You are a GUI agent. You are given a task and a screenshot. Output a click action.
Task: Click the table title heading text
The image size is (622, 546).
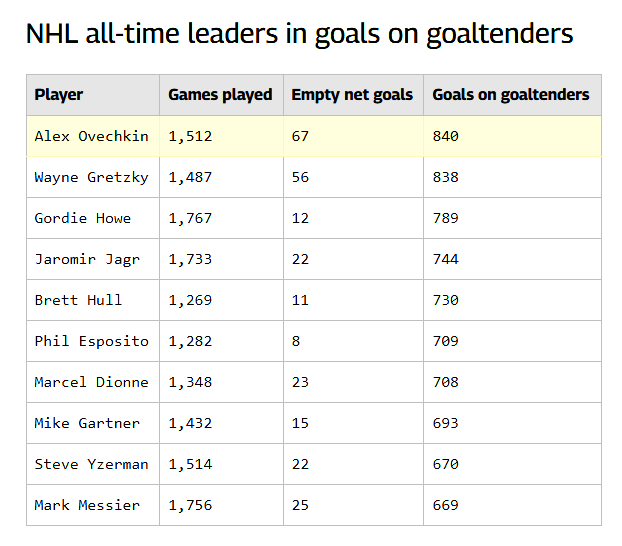(299, 34)
